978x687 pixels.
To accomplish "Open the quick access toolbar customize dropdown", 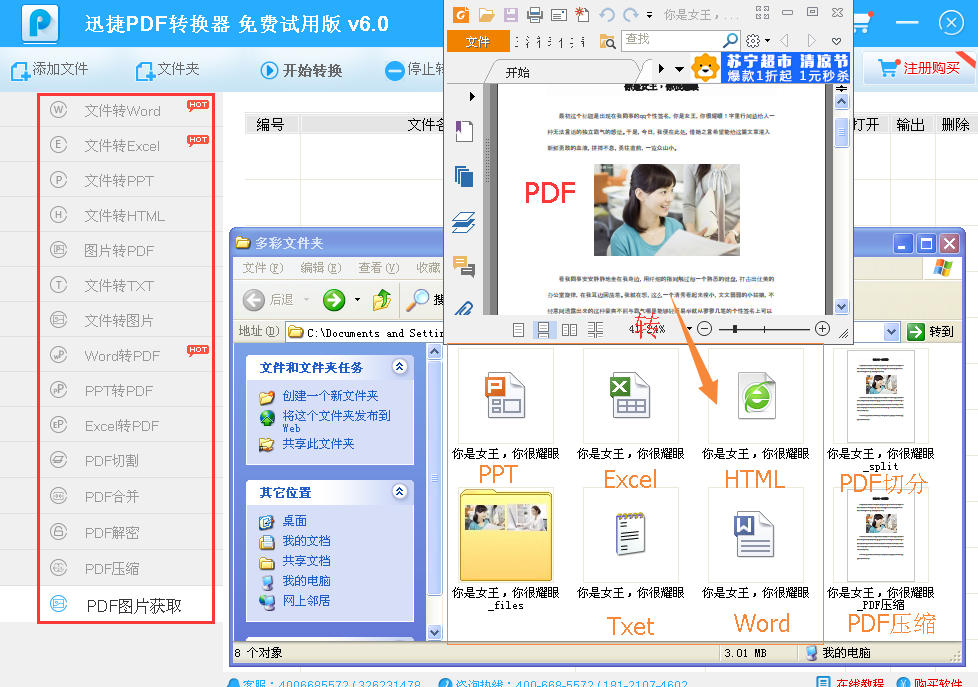I will click(649, 15).
